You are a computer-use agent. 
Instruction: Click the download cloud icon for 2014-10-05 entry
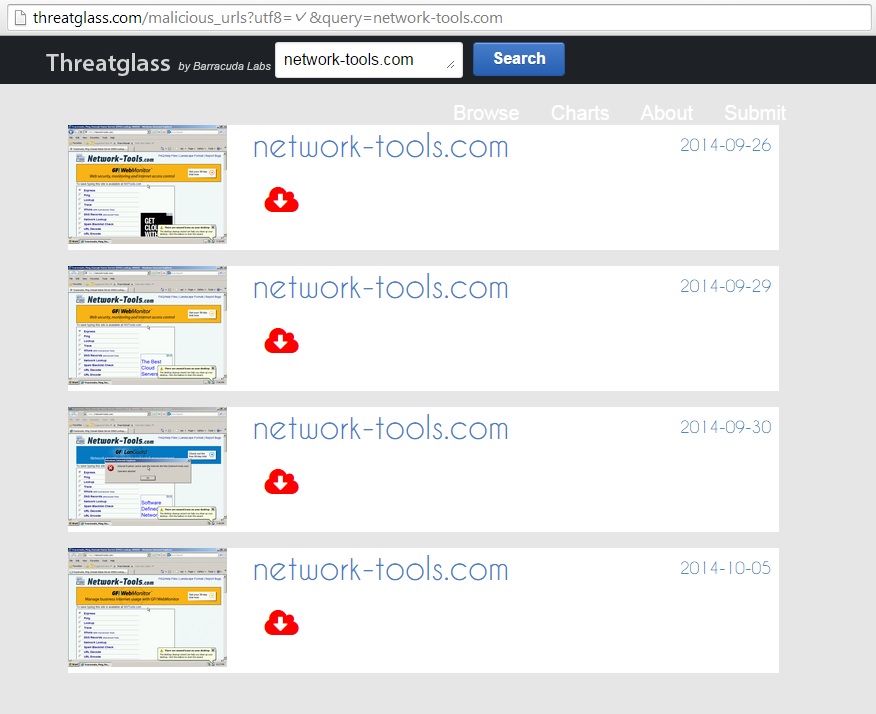tap(282, 623)
